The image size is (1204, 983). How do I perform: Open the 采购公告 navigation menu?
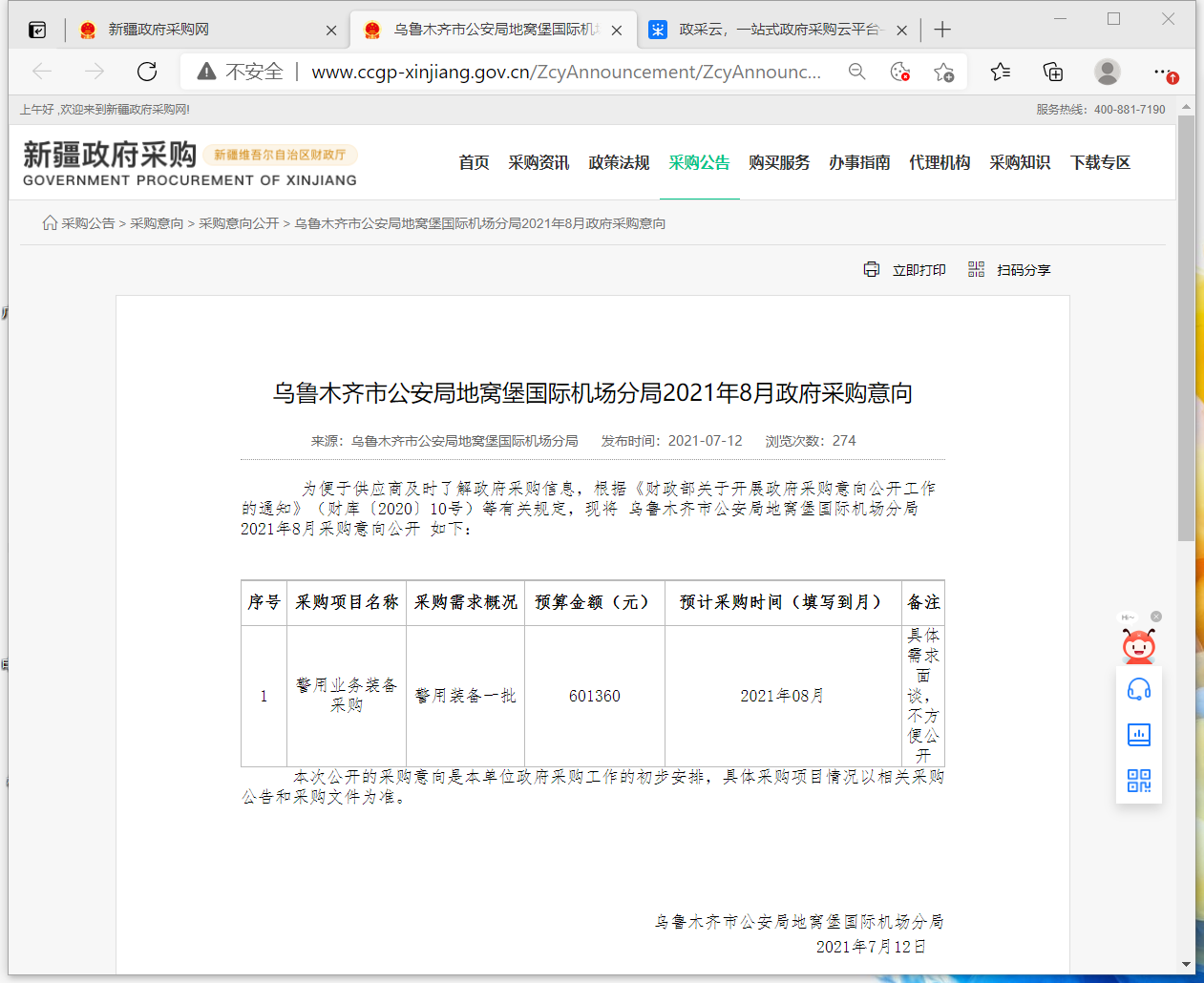tap(699, 162)
